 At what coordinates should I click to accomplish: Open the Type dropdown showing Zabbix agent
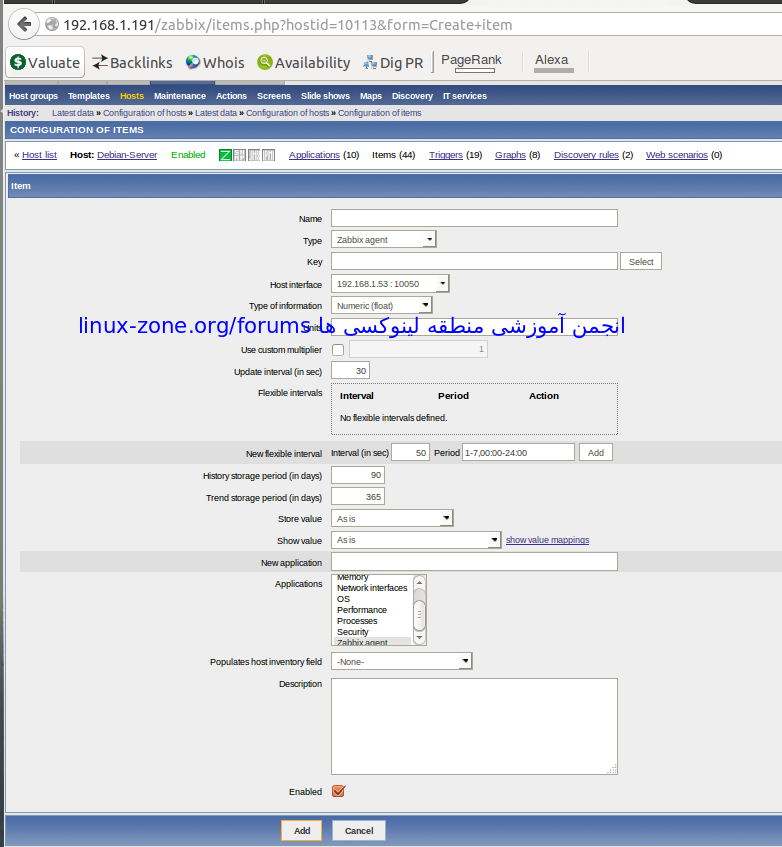tap(383, 240)
